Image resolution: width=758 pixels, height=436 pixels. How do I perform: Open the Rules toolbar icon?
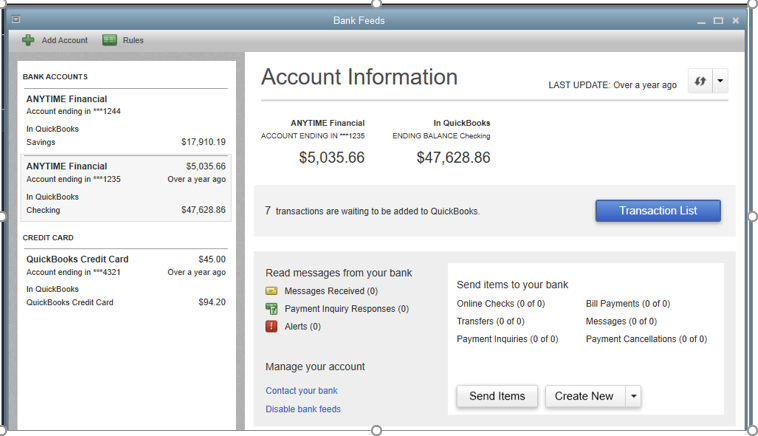(109, 40)
